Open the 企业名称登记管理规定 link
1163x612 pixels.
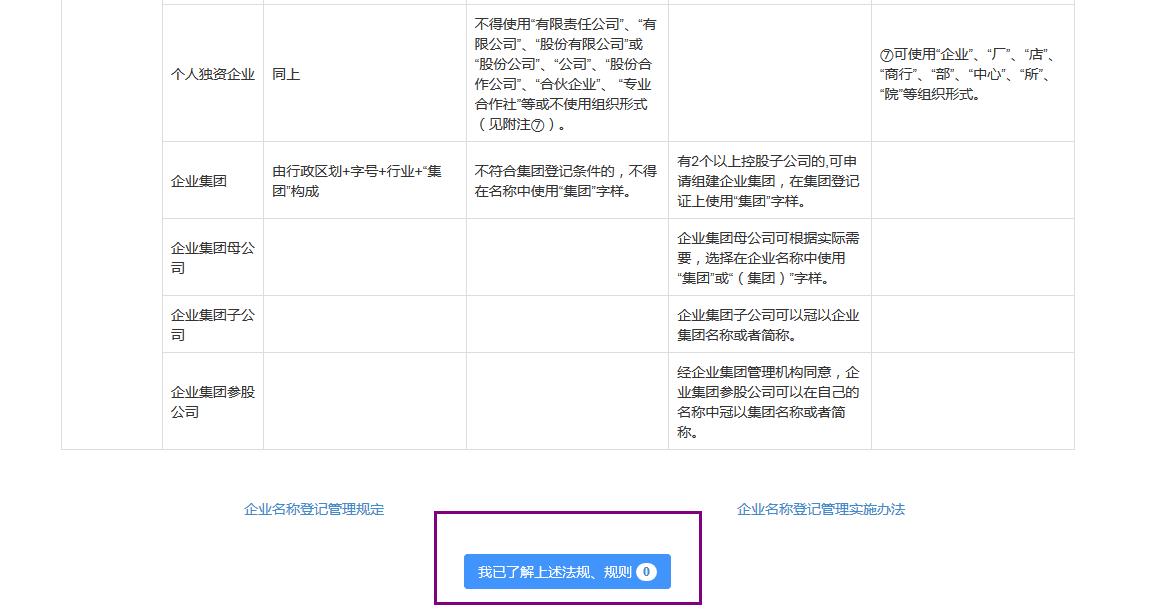[314, 509]
